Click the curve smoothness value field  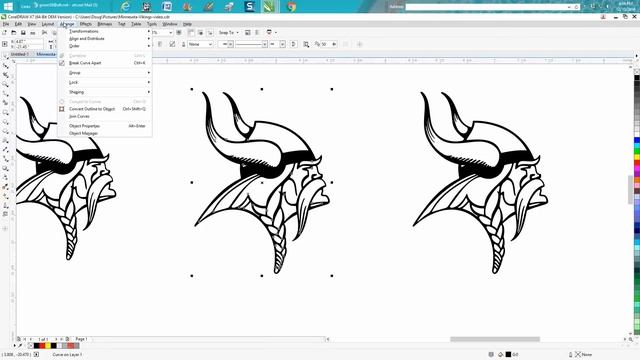pyautogui.click(x=325, y=44)
